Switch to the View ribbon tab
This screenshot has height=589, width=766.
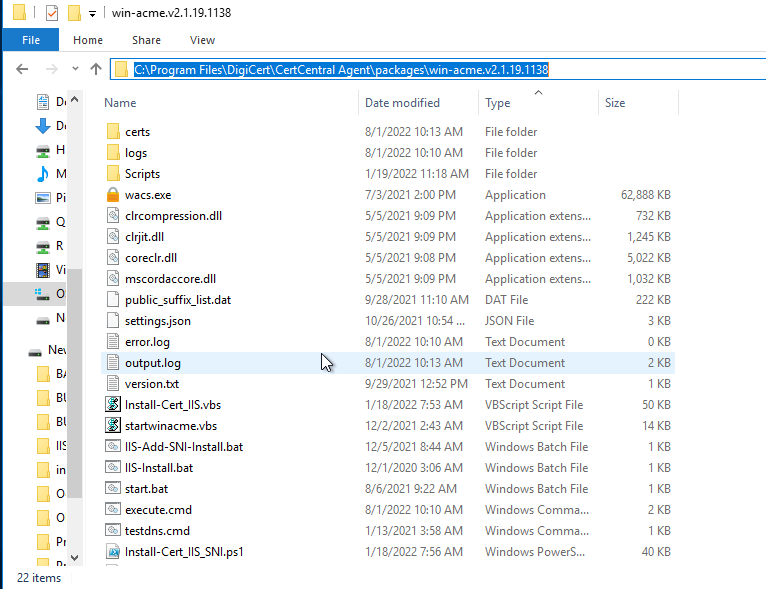[x=202, y=40]
